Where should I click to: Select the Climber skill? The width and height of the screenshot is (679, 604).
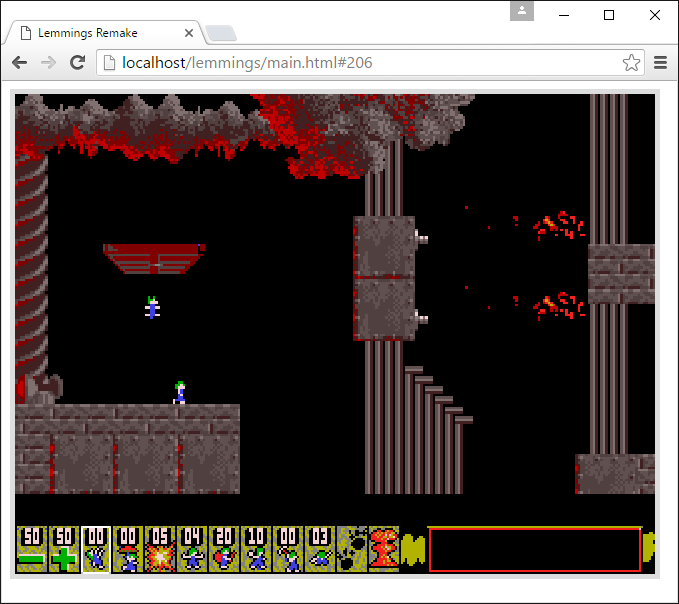pos(96,549)
